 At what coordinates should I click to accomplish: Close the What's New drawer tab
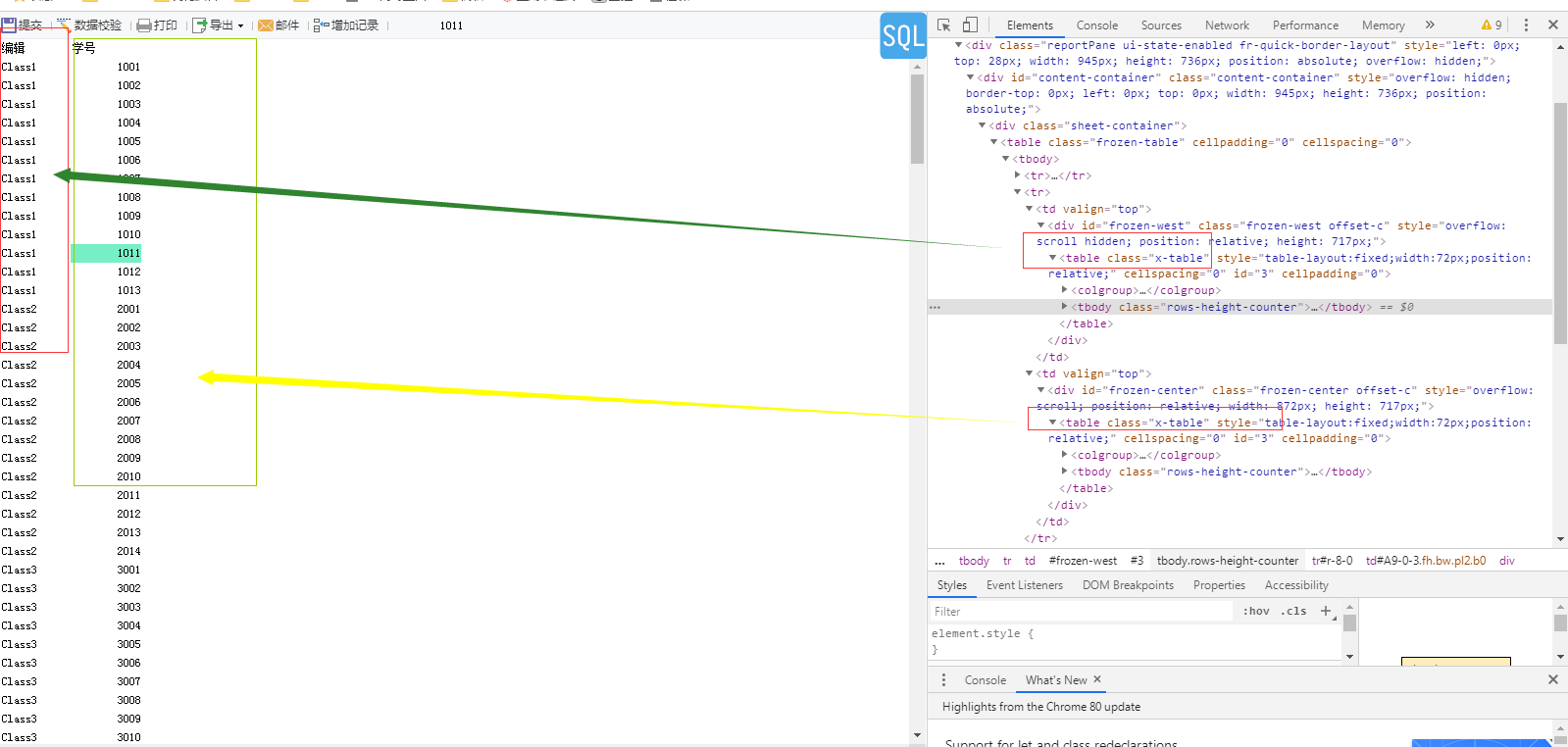[x=1097, y=679]
